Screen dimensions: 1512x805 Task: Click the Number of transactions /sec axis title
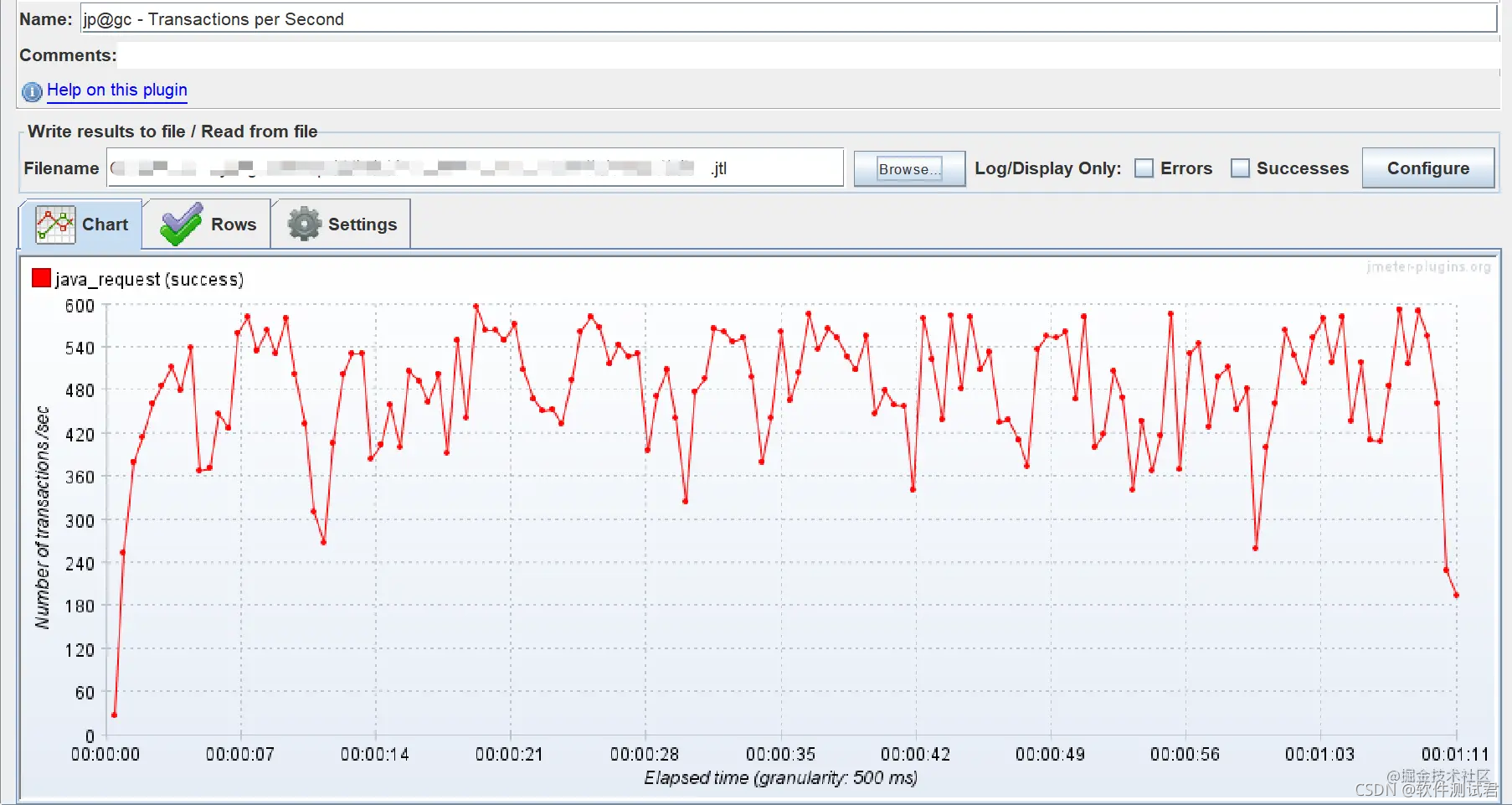(x=42, y=518)
